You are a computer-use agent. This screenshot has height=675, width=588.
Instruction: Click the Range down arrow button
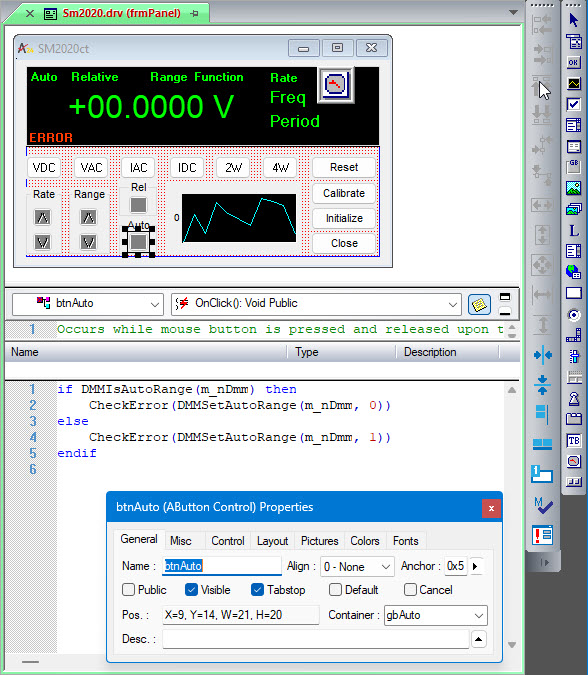coord(89,242)
